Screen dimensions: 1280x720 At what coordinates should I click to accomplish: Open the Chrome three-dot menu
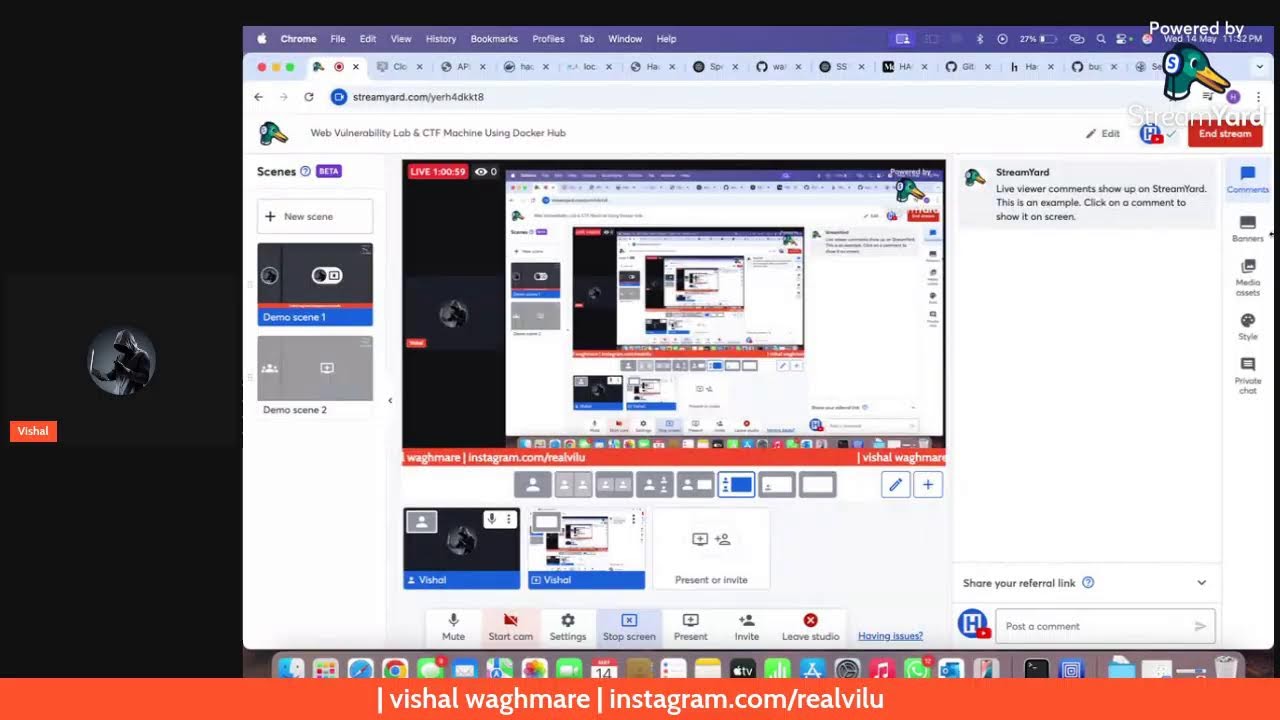coord(1258,97)
